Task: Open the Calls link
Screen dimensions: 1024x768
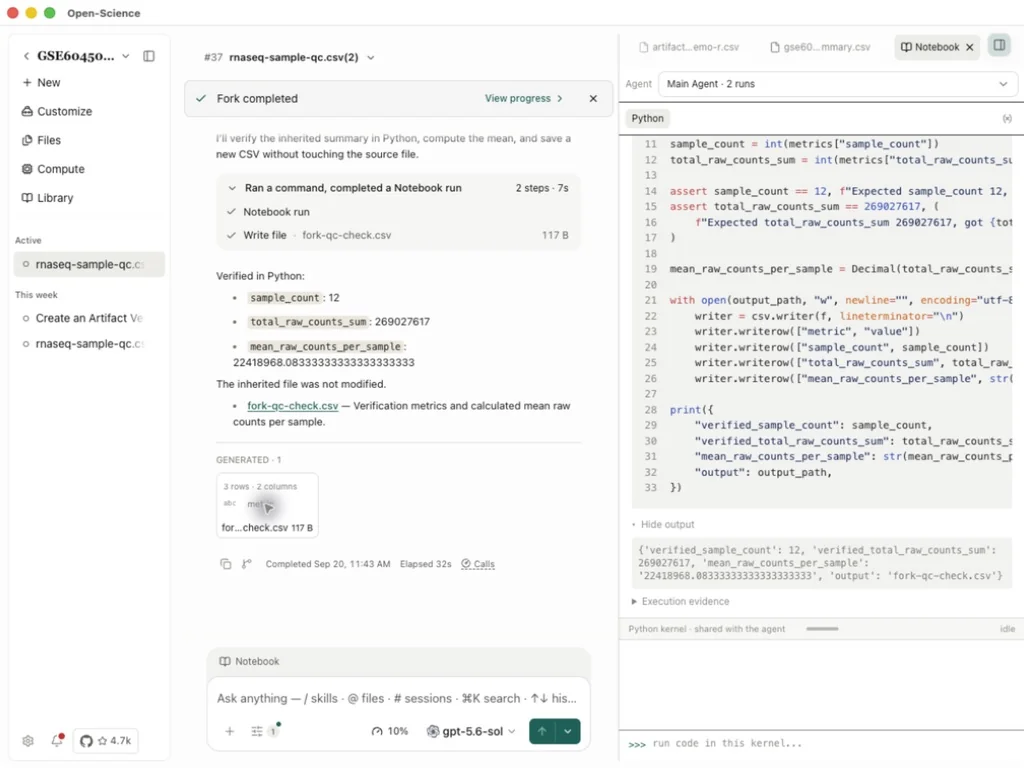Action: (478, 564)
